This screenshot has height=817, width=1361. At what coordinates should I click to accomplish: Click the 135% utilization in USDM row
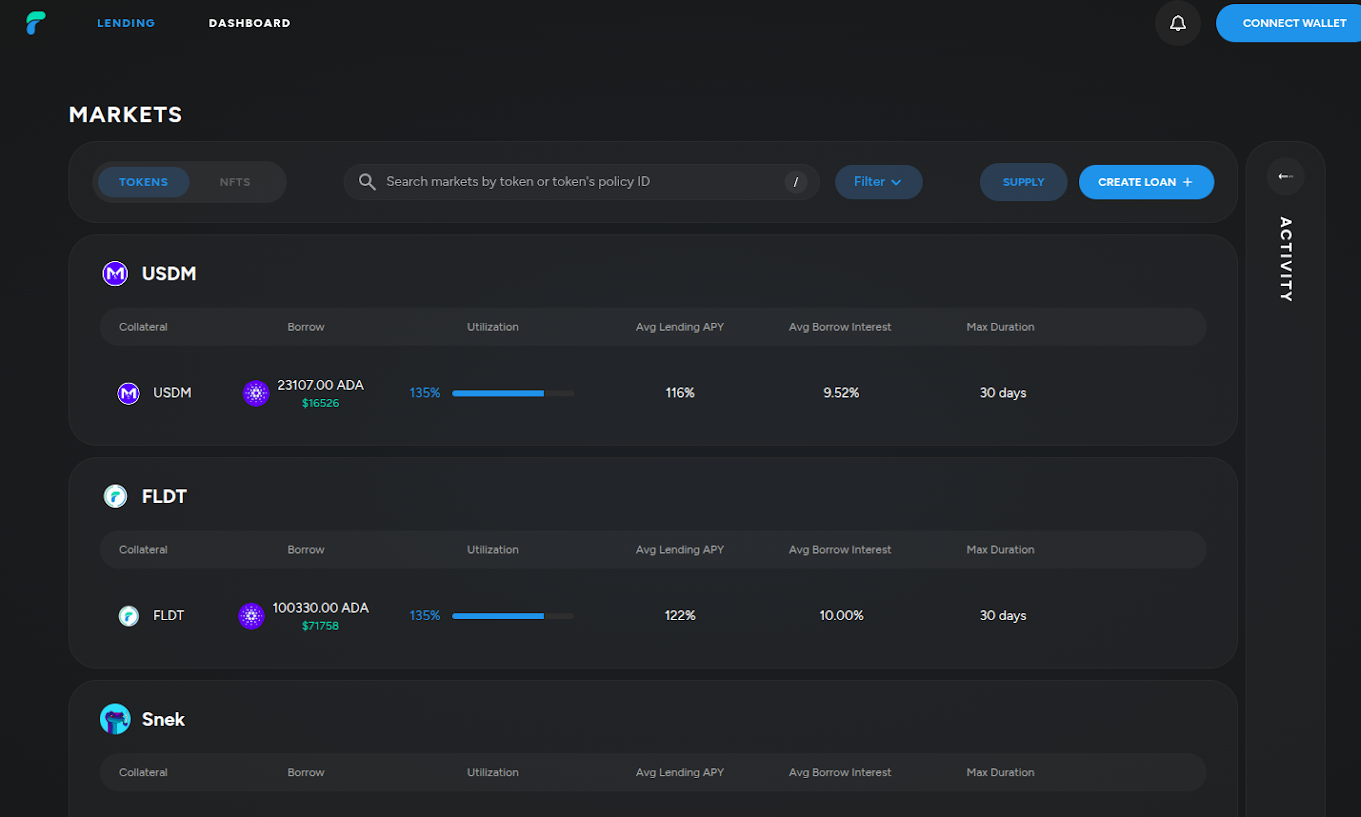(x=425, y=393)
